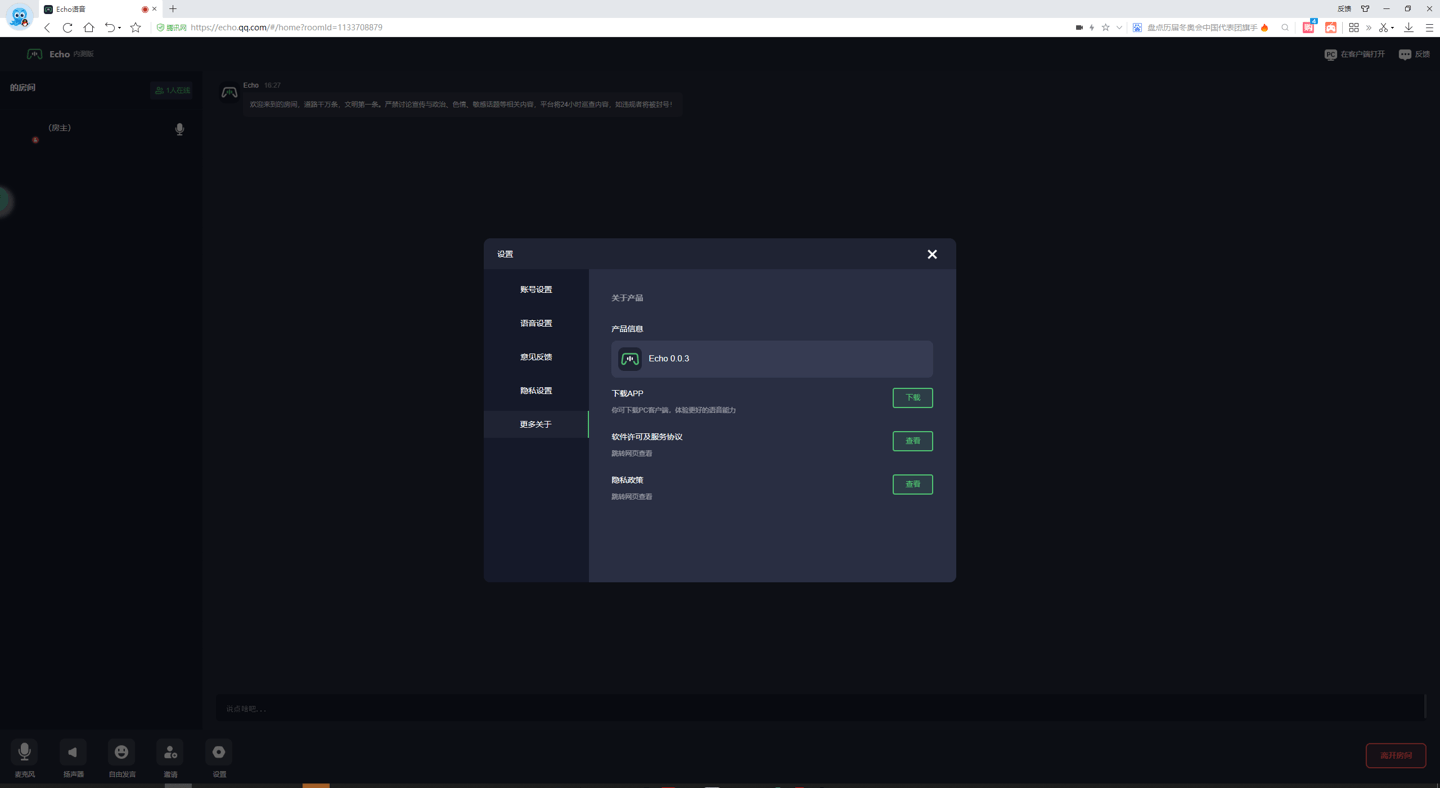Viewport: 1440px width, 788px height.
Task: Open the red 购 shopping extension
Action: tap(1309, 28)
